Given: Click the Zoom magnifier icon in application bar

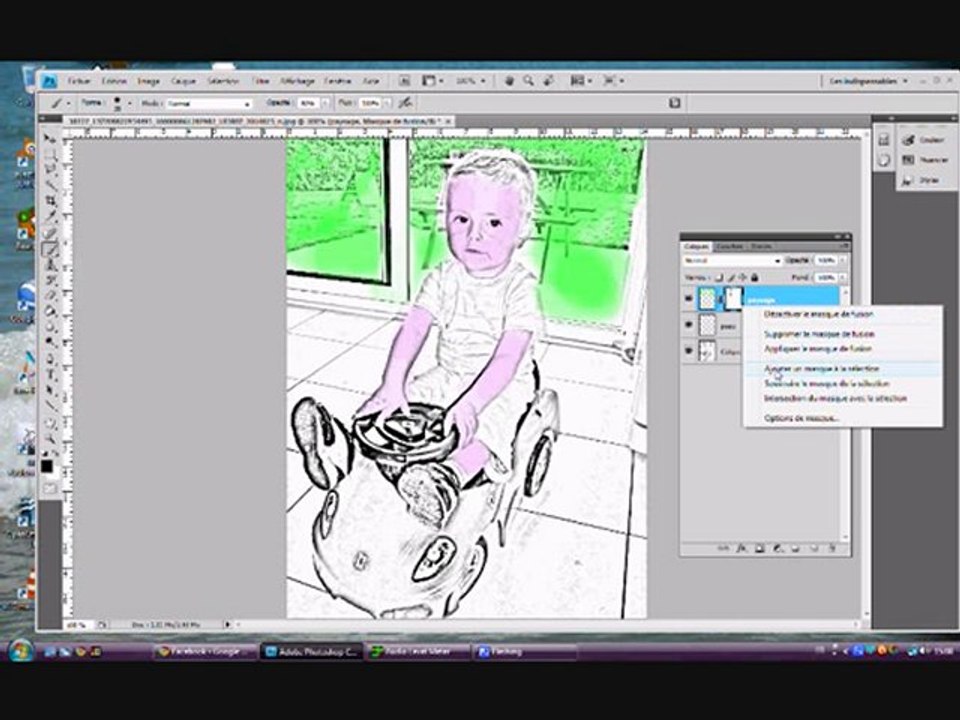Looking at the screenshot, I should pos(528,81).
